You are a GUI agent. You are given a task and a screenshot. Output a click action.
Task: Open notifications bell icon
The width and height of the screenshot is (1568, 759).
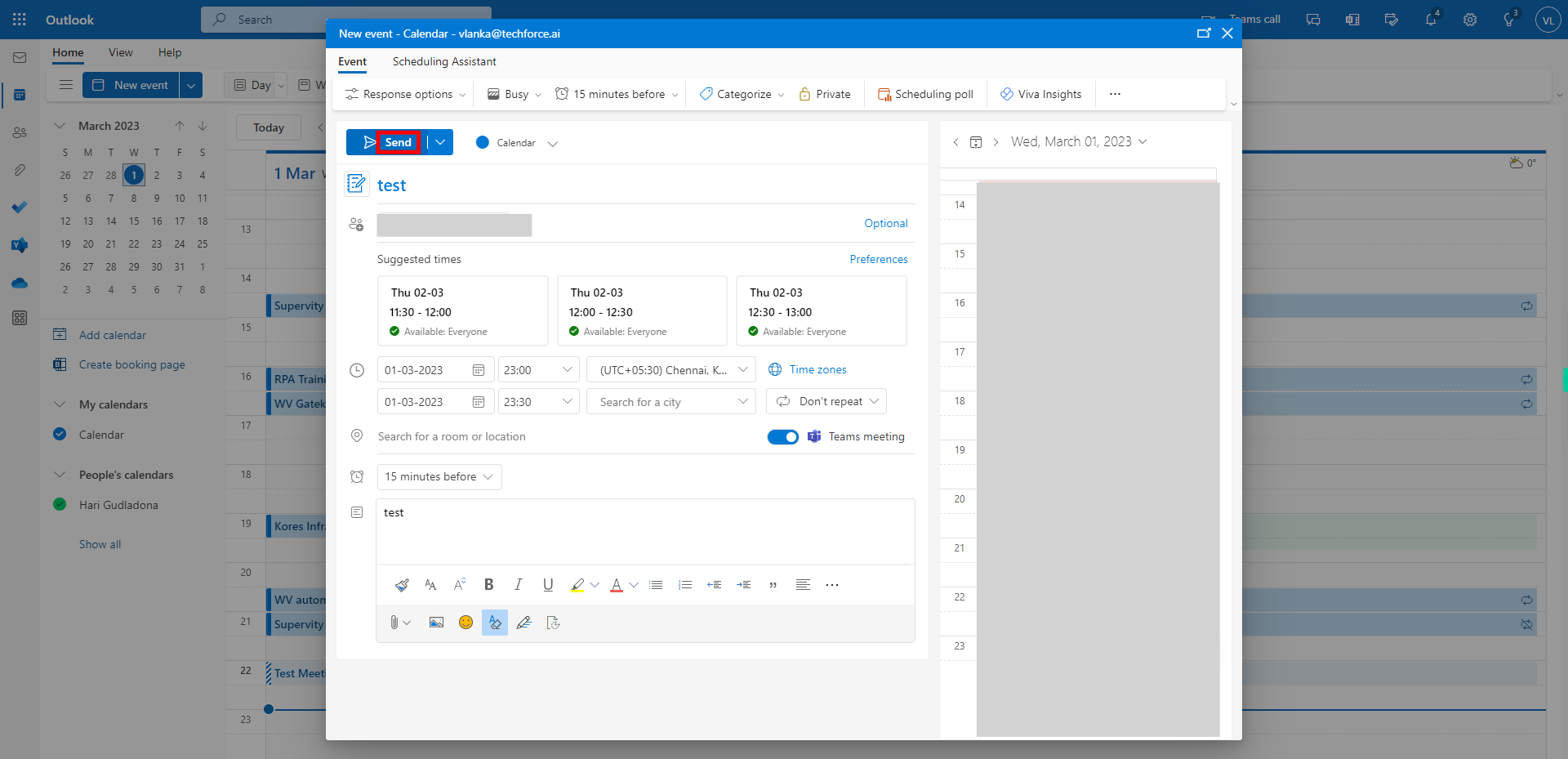(1431, 20)
